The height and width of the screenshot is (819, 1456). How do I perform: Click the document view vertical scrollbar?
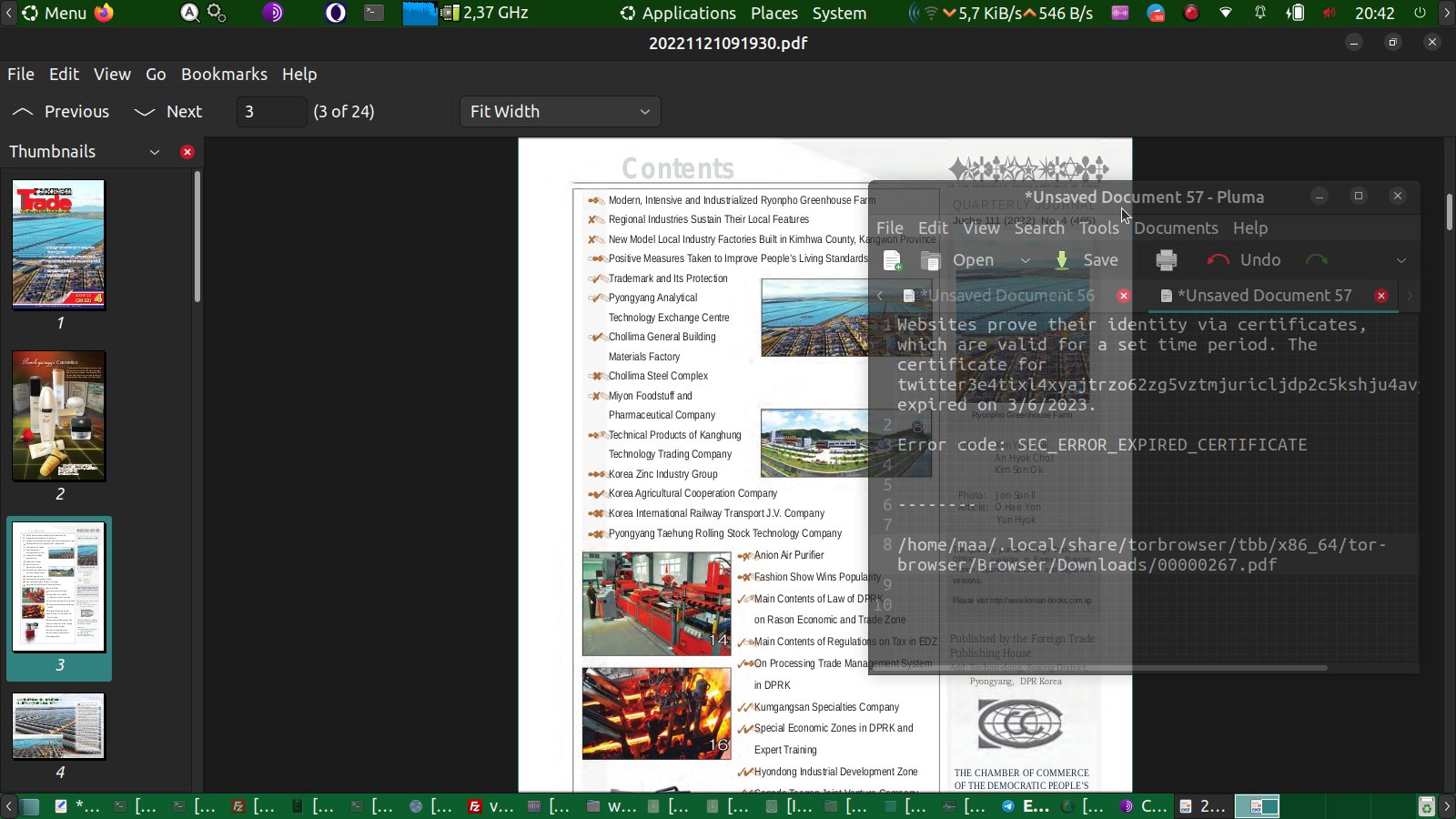click(x=1451, y=211)
